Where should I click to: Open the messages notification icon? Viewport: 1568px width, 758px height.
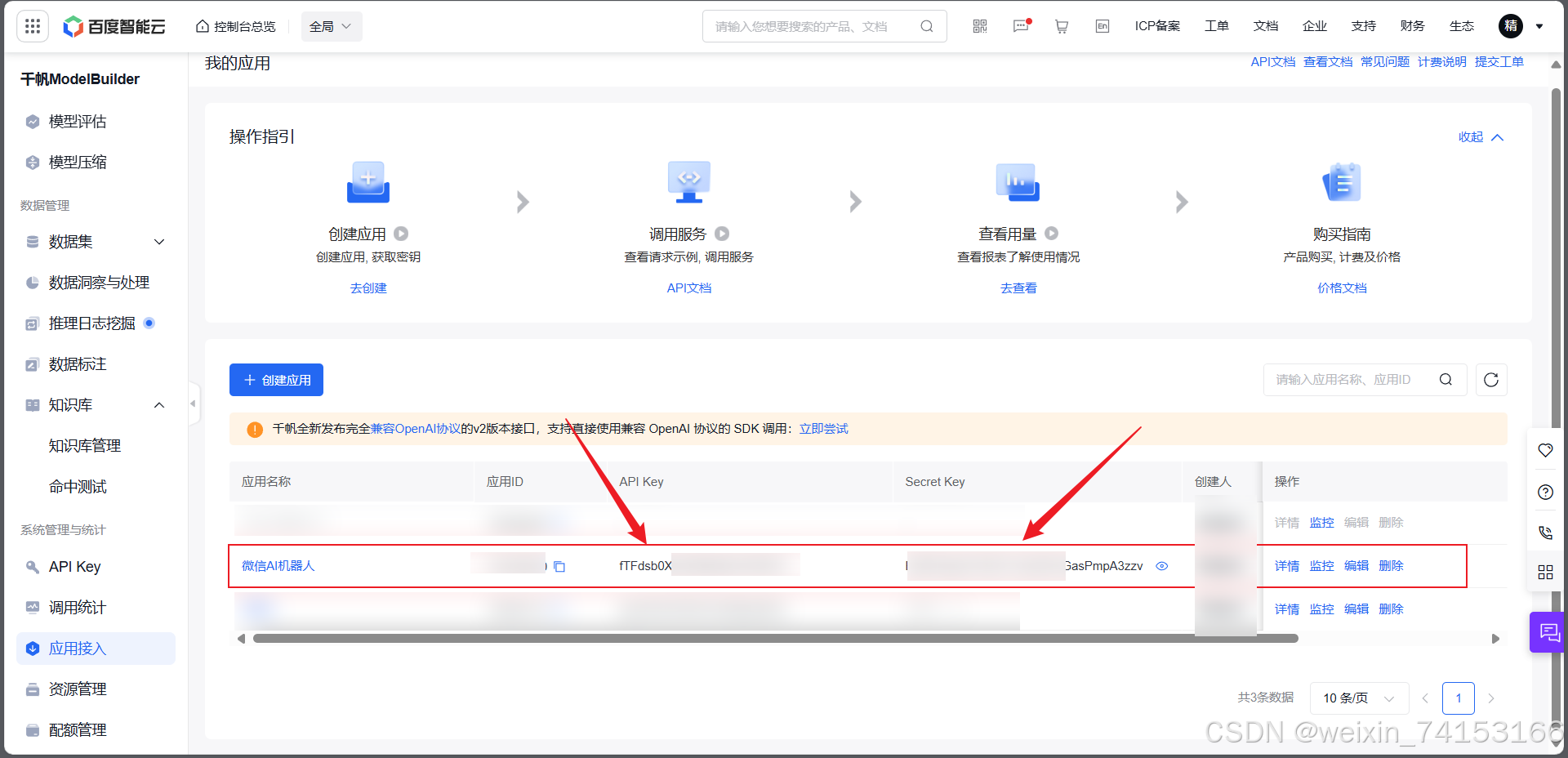point(1021,26)
